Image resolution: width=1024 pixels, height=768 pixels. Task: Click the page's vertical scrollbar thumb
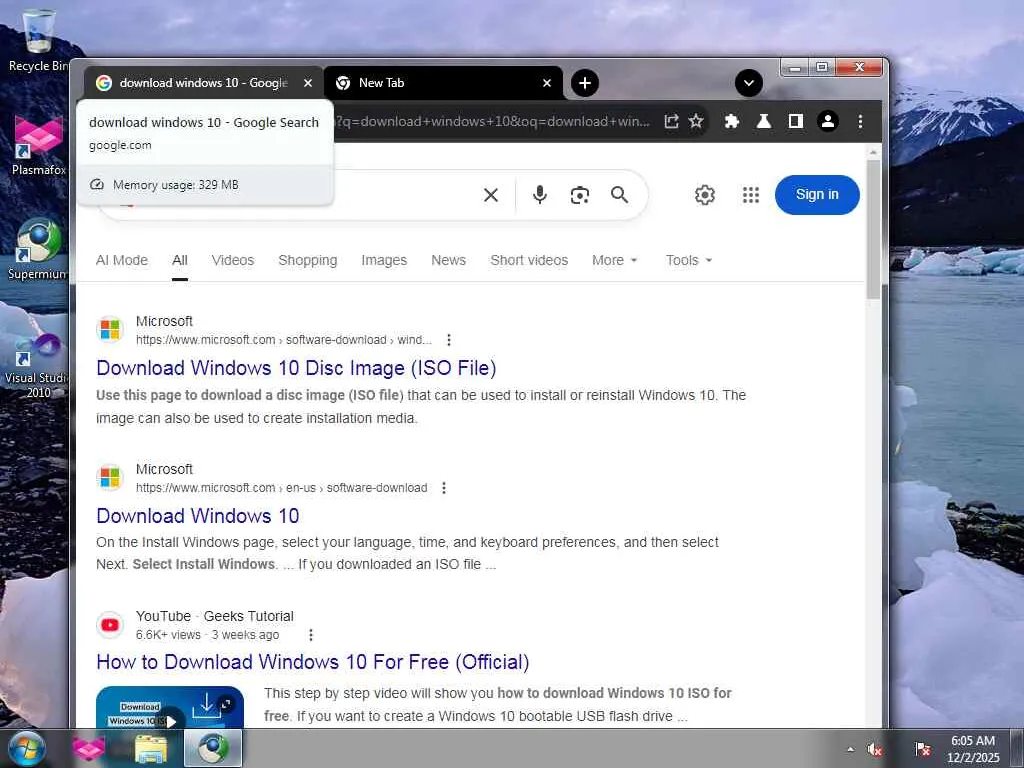tap(874, 229)
